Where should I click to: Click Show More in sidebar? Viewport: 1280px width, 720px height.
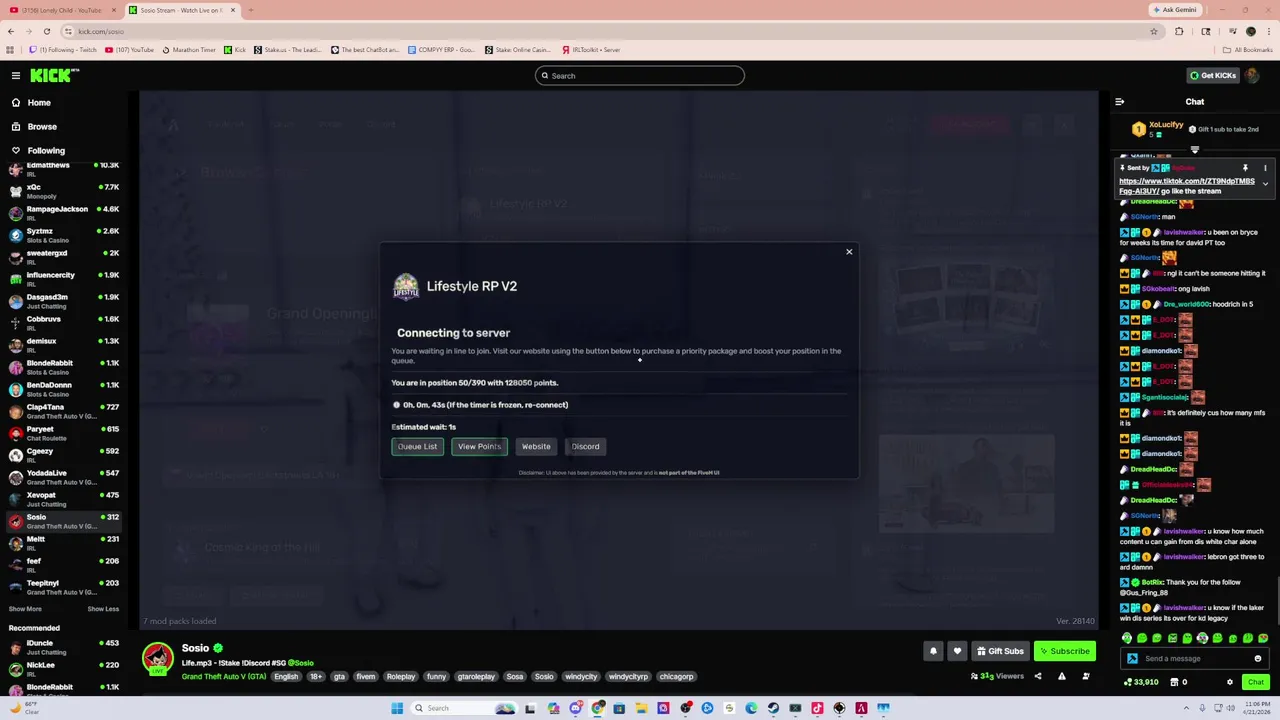pyautogui.click(x=25, y=609)
